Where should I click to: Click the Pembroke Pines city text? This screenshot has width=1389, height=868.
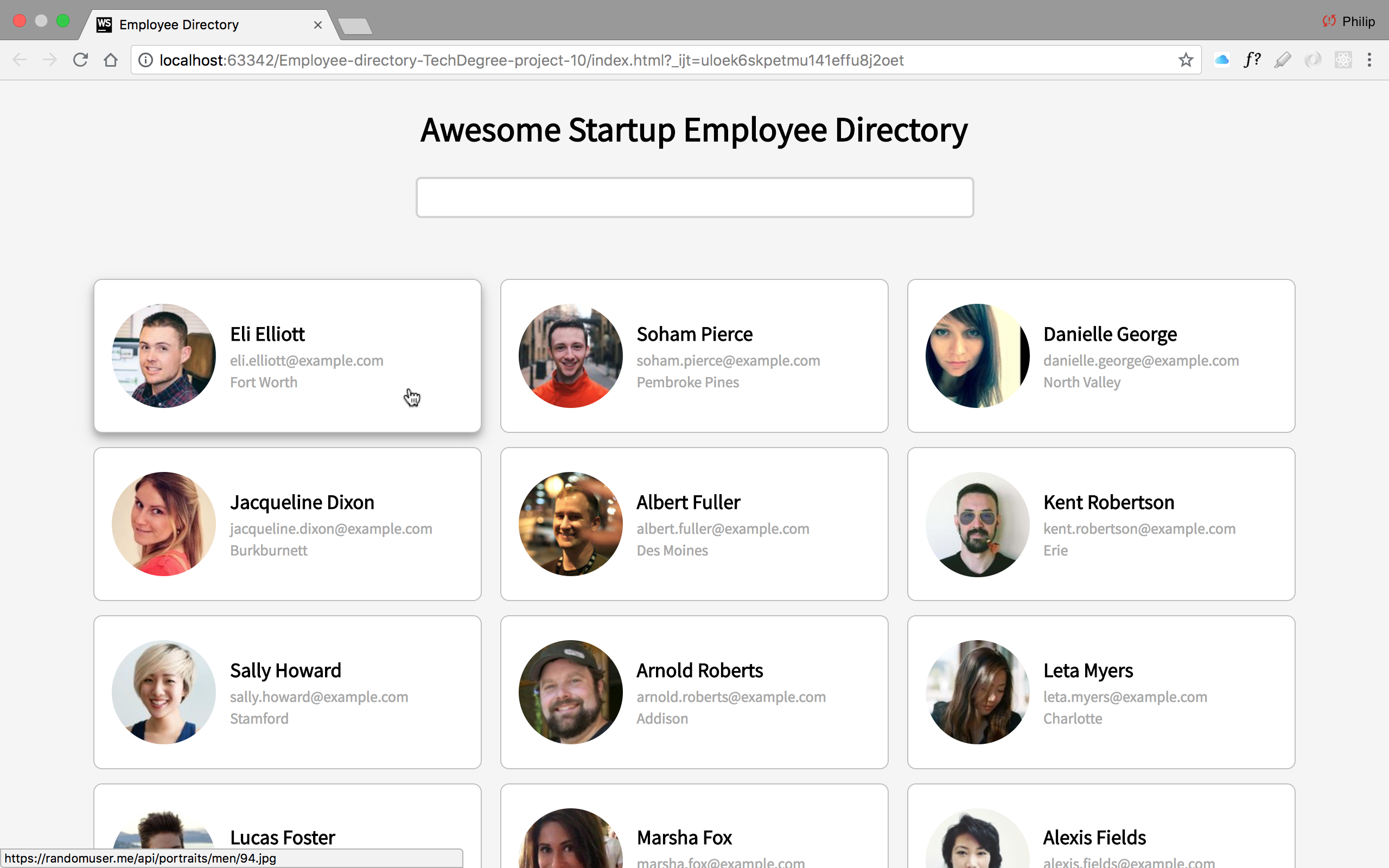point(687,382)
